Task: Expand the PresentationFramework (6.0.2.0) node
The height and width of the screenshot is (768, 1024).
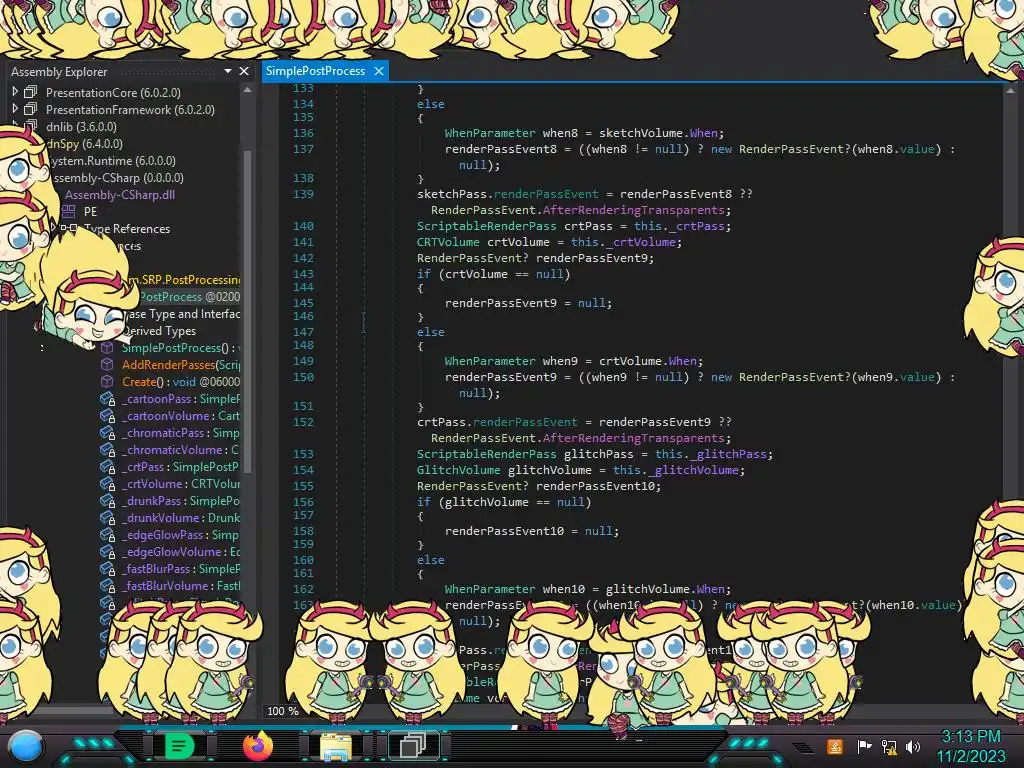Action: click(15, 109)
